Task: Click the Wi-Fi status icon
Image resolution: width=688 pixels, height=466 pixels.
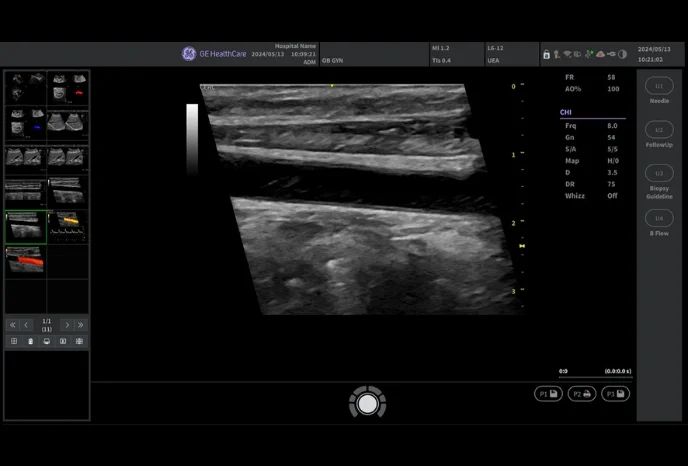Action: click(567, 54)
